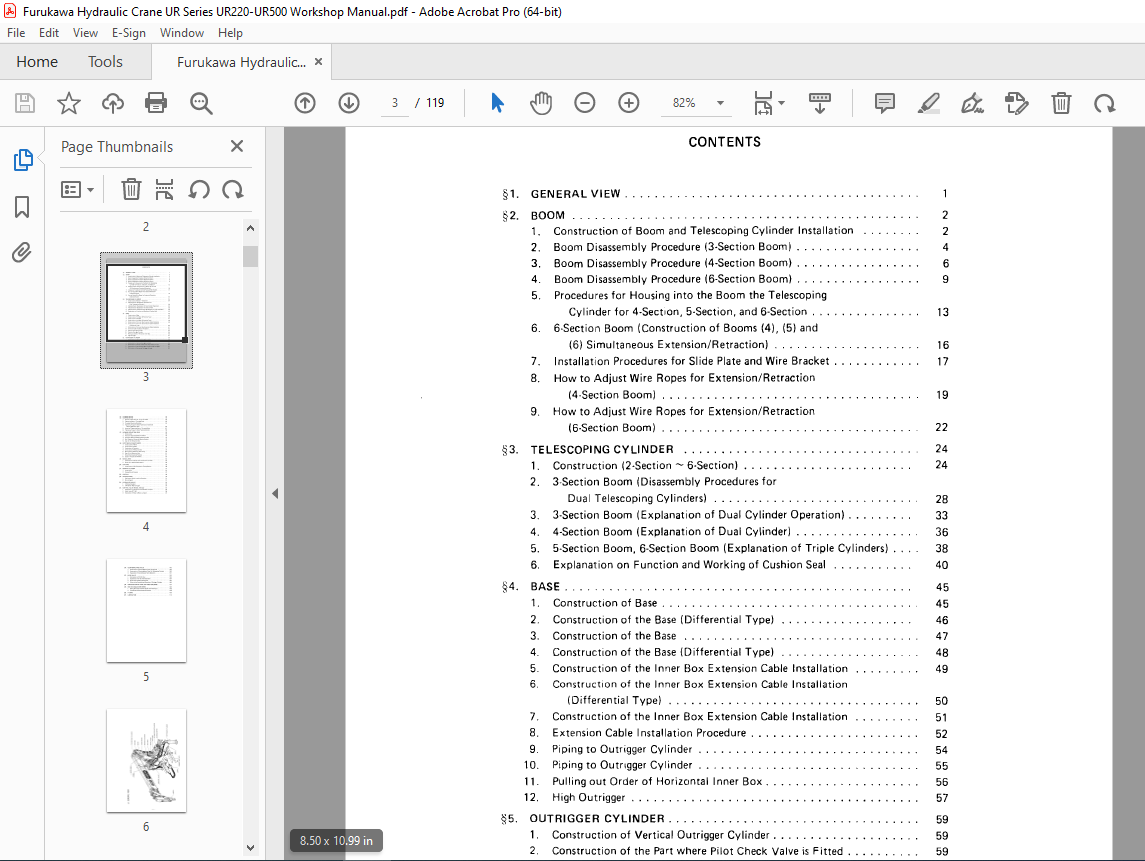Open the E-Sign menu
The height and width of the screenshot is (861, 1145).
pyautogui.click(x=129, y=33)
